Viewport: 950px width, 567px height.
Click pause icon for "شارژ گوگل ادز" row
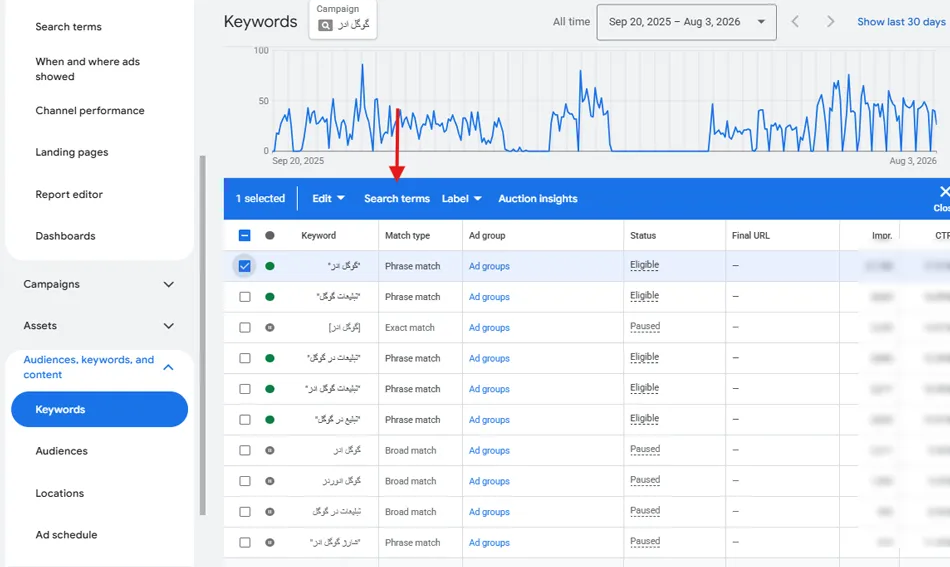270,542
